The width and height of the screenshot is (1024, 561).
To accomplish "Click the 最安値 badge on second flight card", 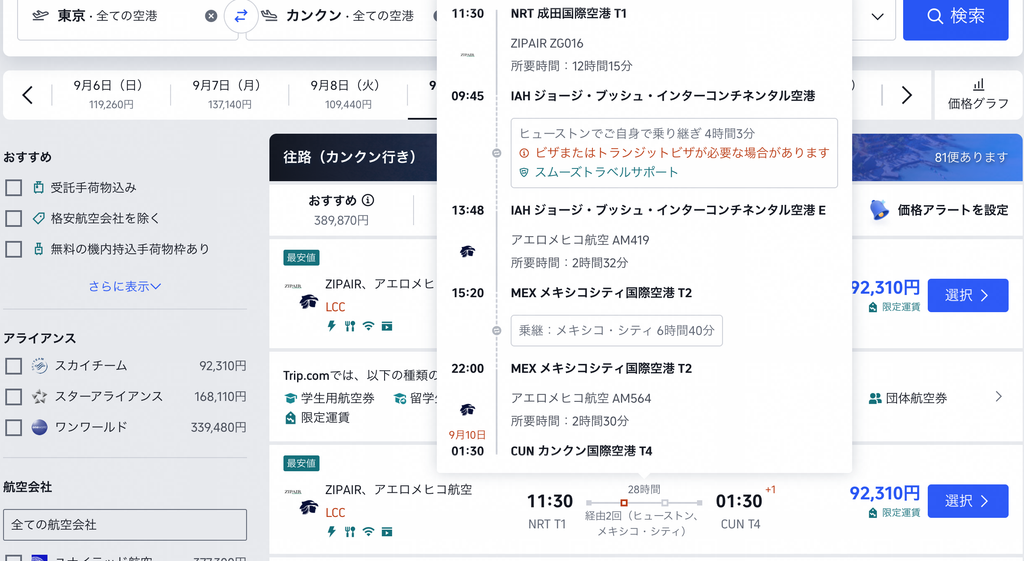I will [x=301, y=464].
